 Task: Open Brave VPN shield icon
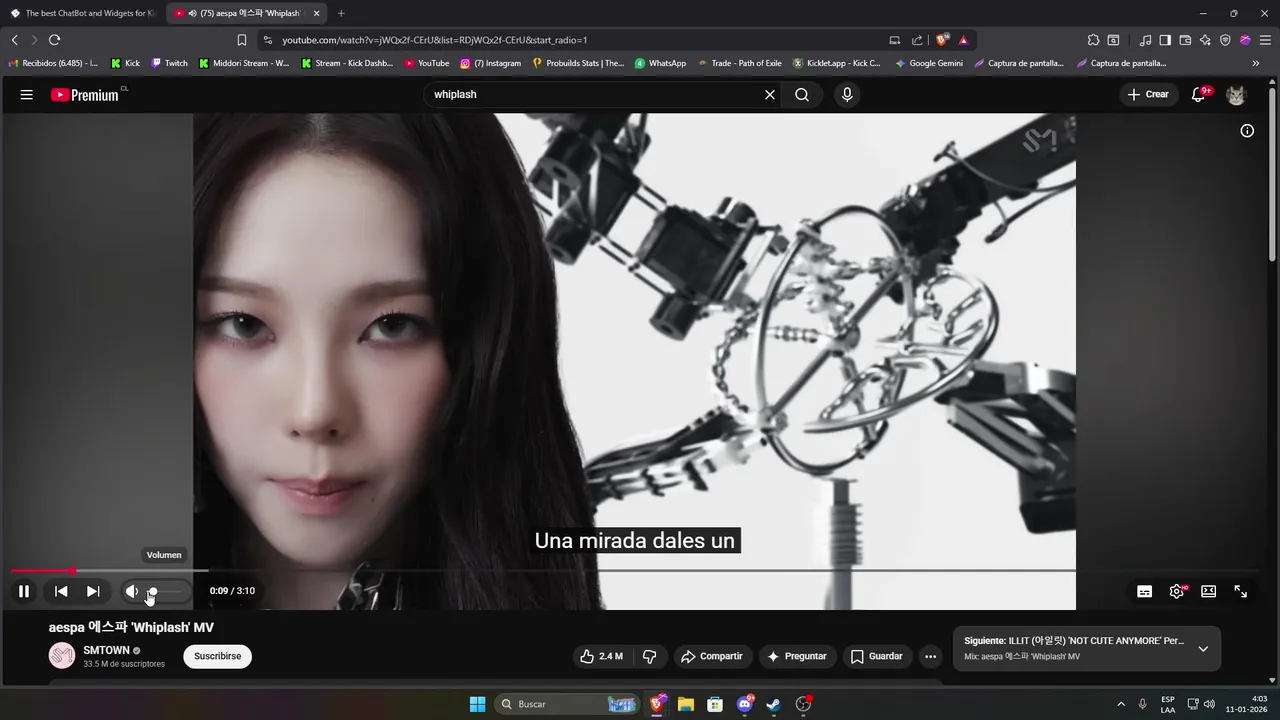tap(1225, 40)
